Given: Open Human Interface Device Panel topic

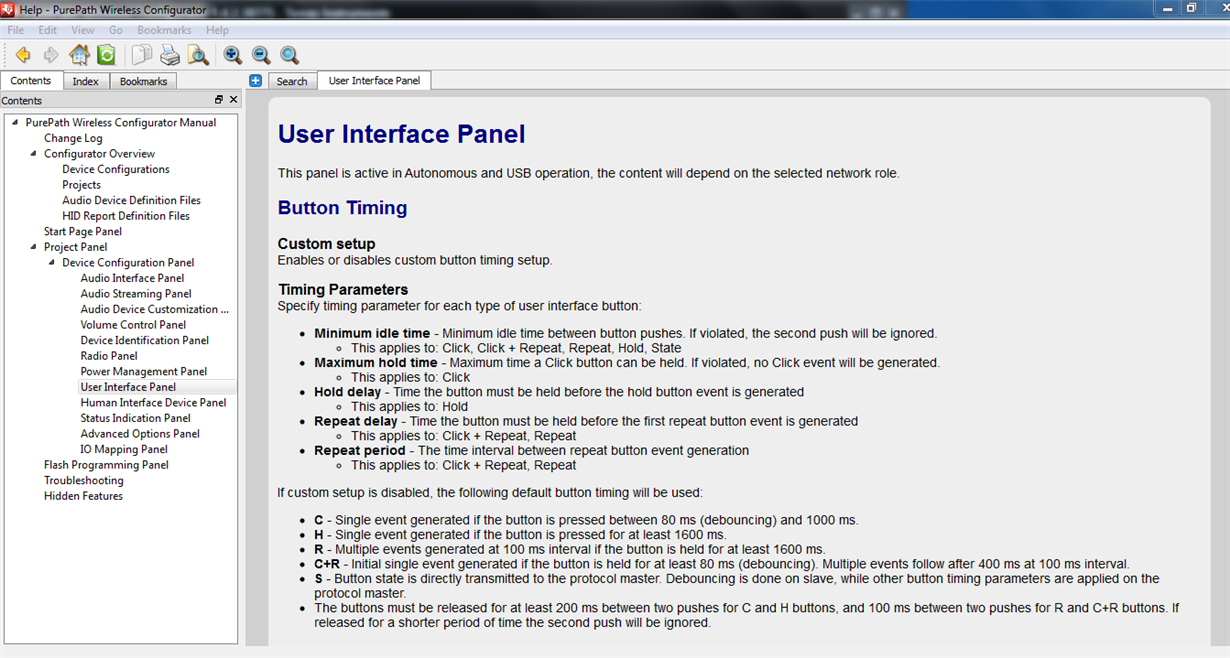Looking at the screenshot, I should pos(153,402).
